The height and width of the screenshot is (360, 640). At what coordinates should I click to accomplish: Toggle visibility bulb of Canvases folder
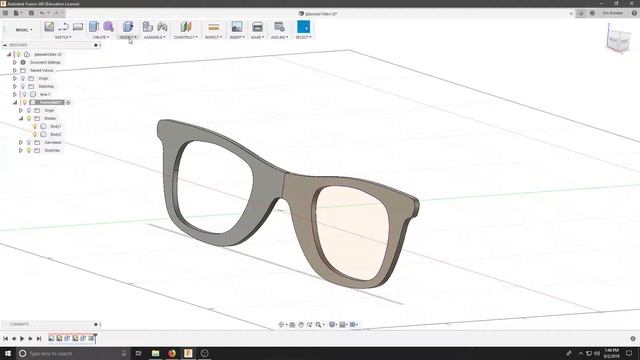pos(29,142)
